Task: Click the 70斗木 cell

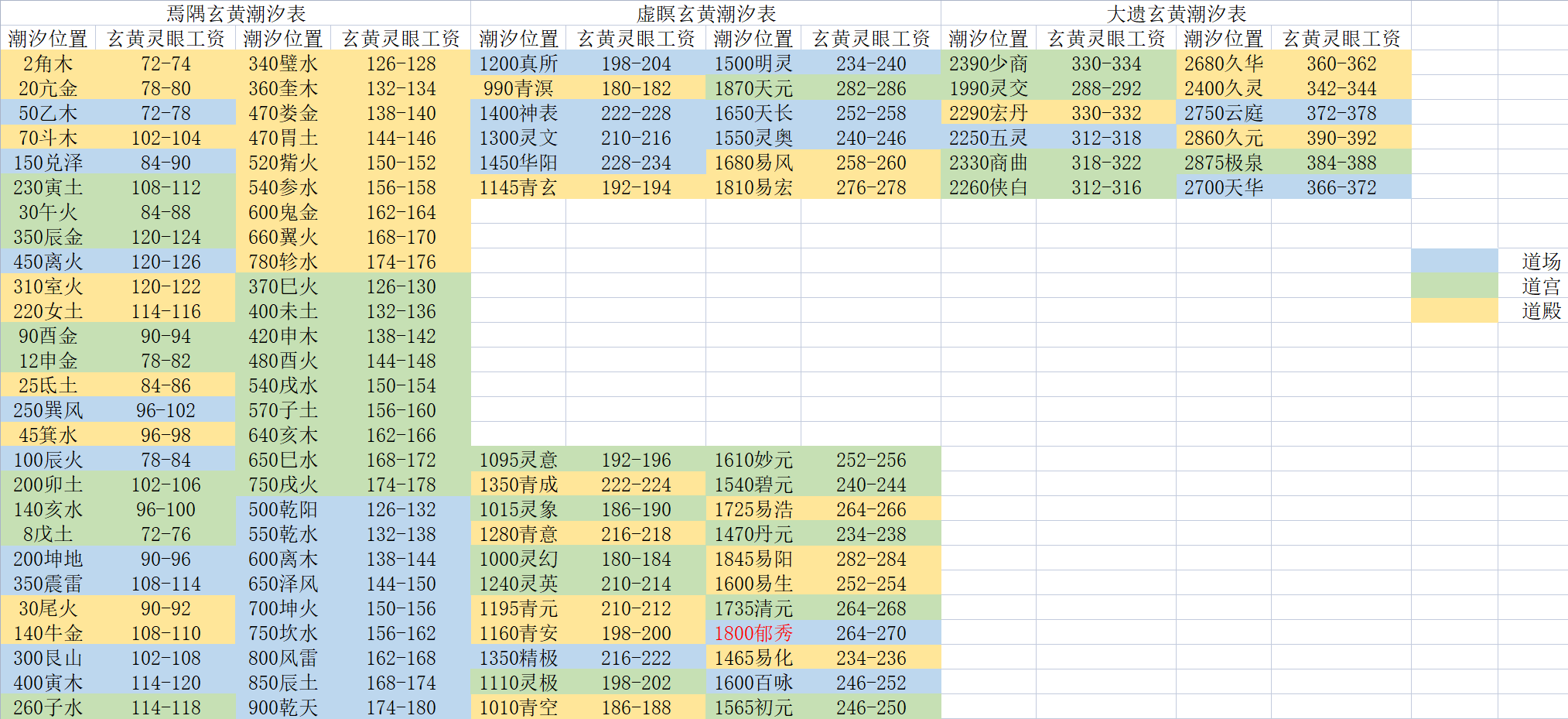Action: tap(48, 137)
